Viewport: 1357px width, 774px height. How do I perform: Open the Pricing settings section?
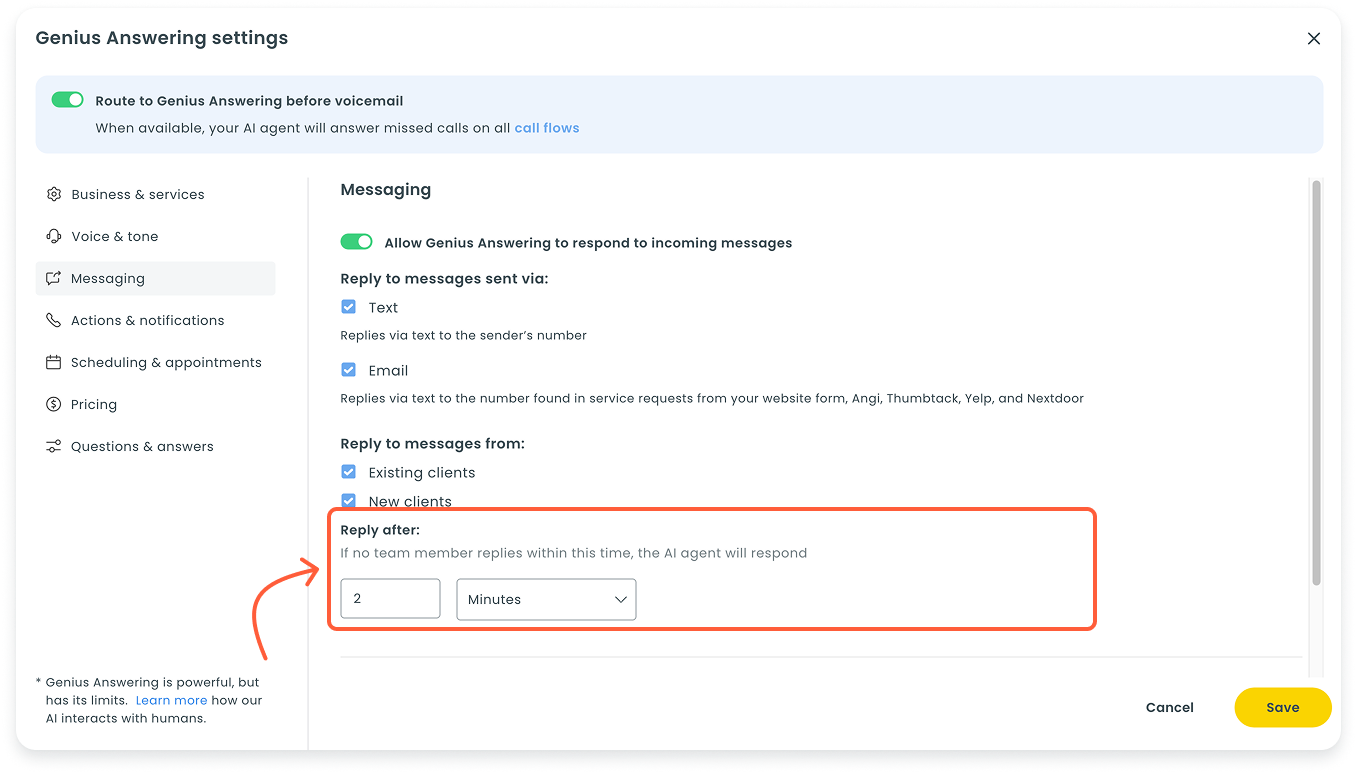(x=94, y=404)
